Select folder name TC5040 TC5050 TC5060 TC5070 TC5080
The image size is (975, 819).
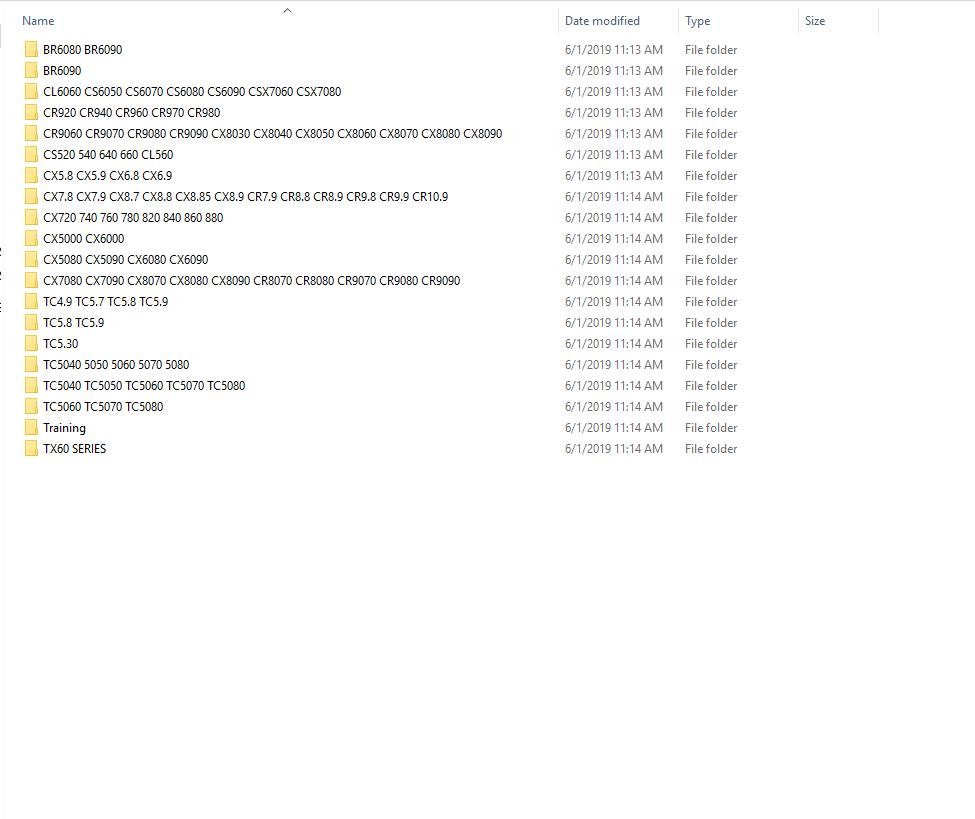(x=144, y=386)
